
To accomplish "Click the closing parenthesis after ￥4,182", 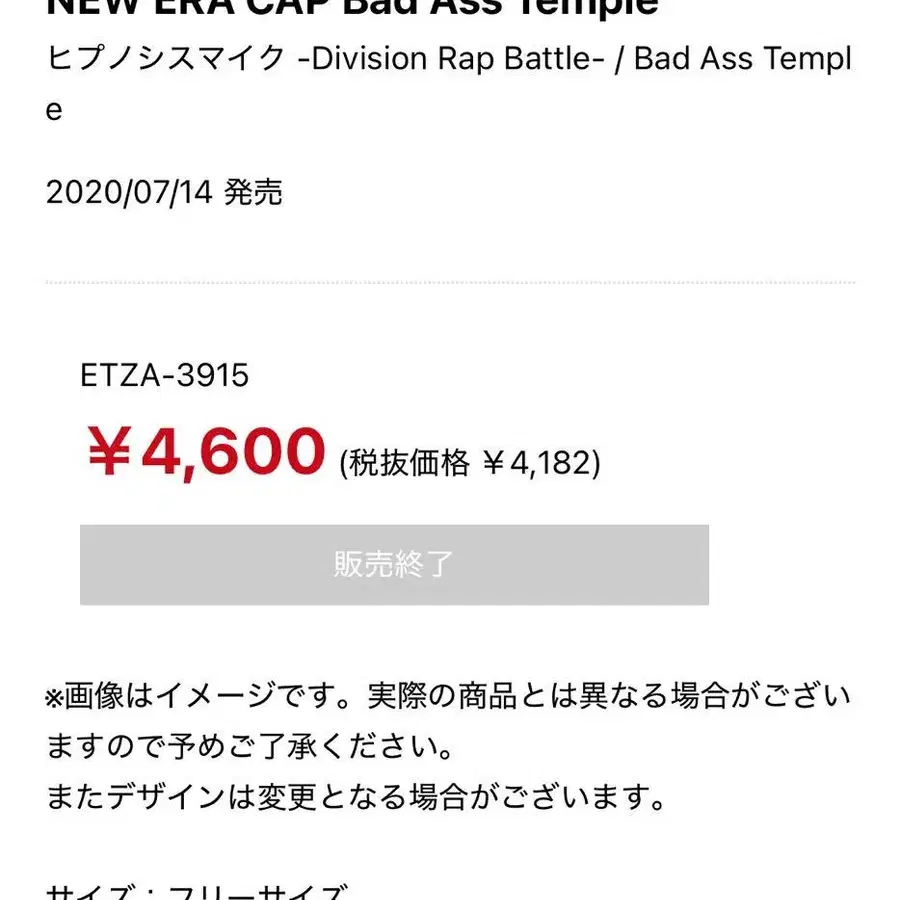I will click(x=596, y=463).
